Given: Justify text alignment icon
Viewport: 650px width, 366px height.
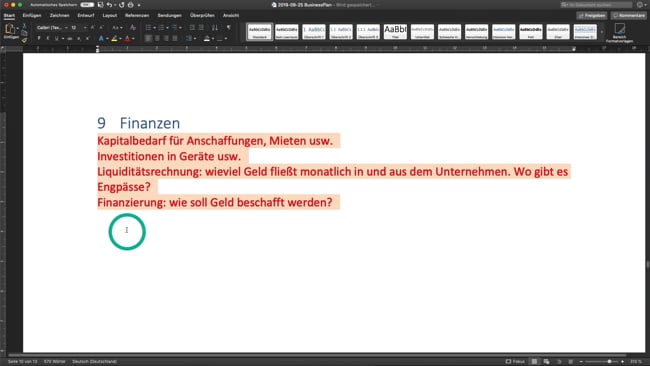Looking at the screenshot, I should pyautogui.click(x=175, y=39).
